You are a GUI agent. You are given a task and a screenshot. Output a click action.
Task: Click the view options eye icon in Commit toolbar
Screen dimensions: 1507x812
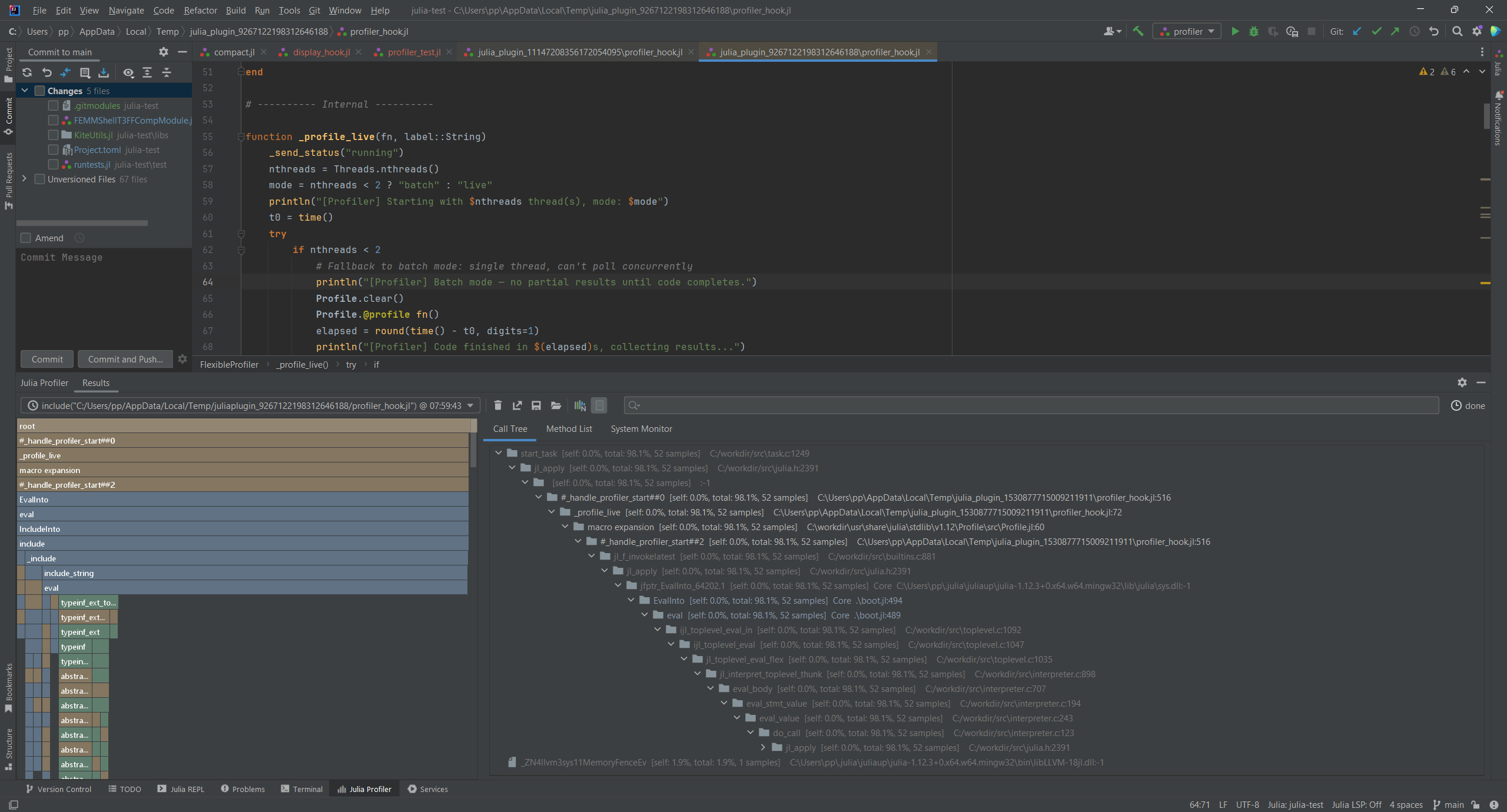(x=128, y=72)
